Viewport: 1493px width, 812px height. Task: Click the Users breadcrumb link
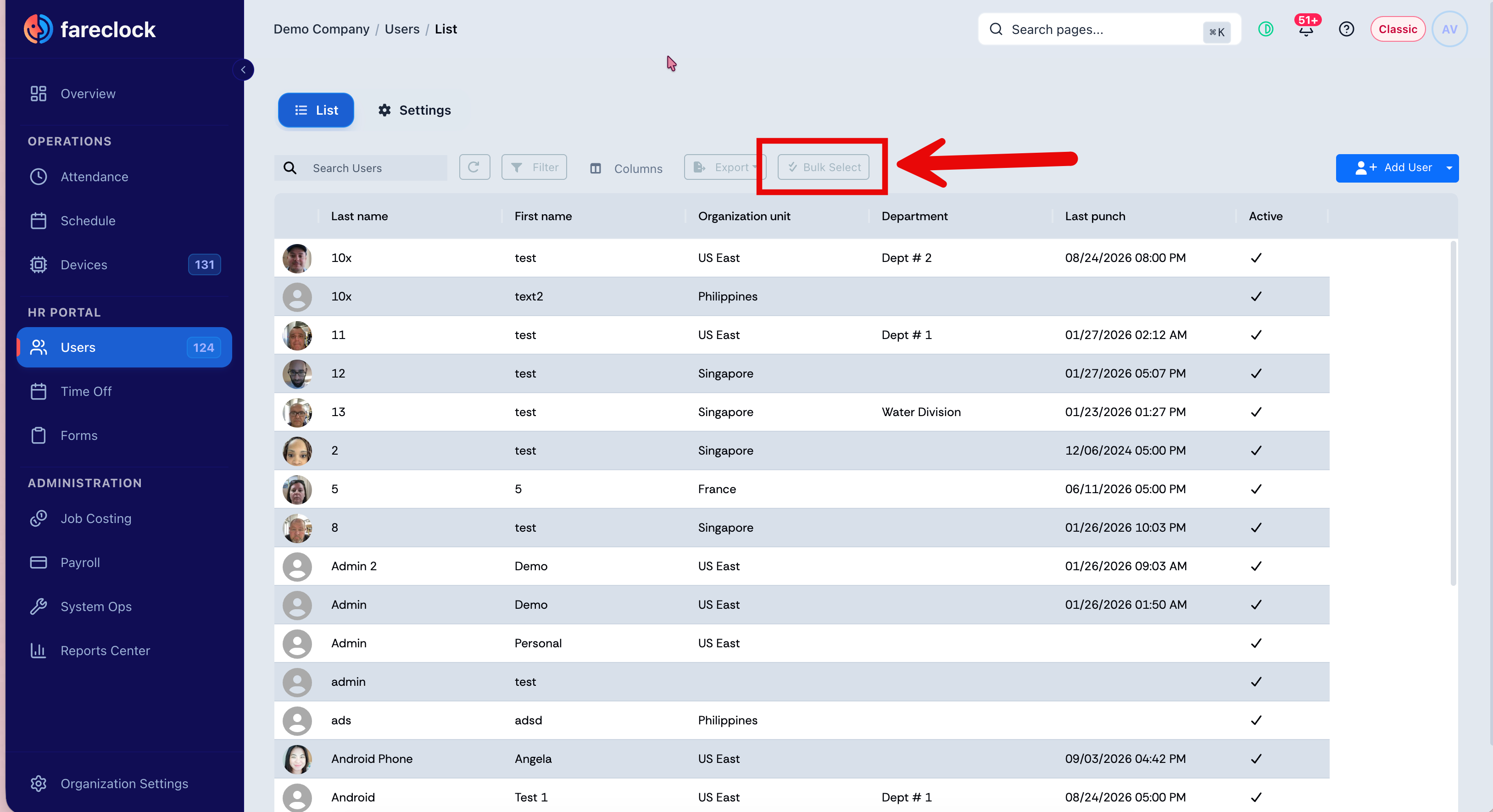tap(401, 29)
